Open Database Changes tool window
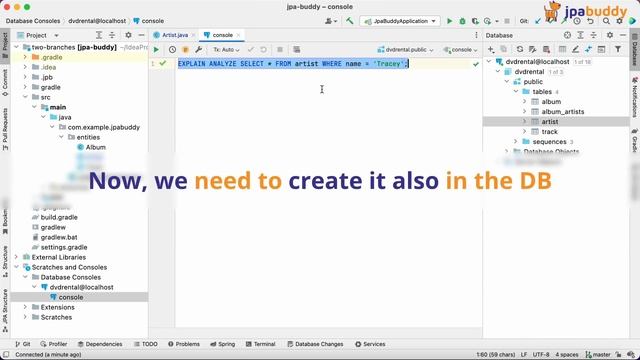 pos(315,344)
